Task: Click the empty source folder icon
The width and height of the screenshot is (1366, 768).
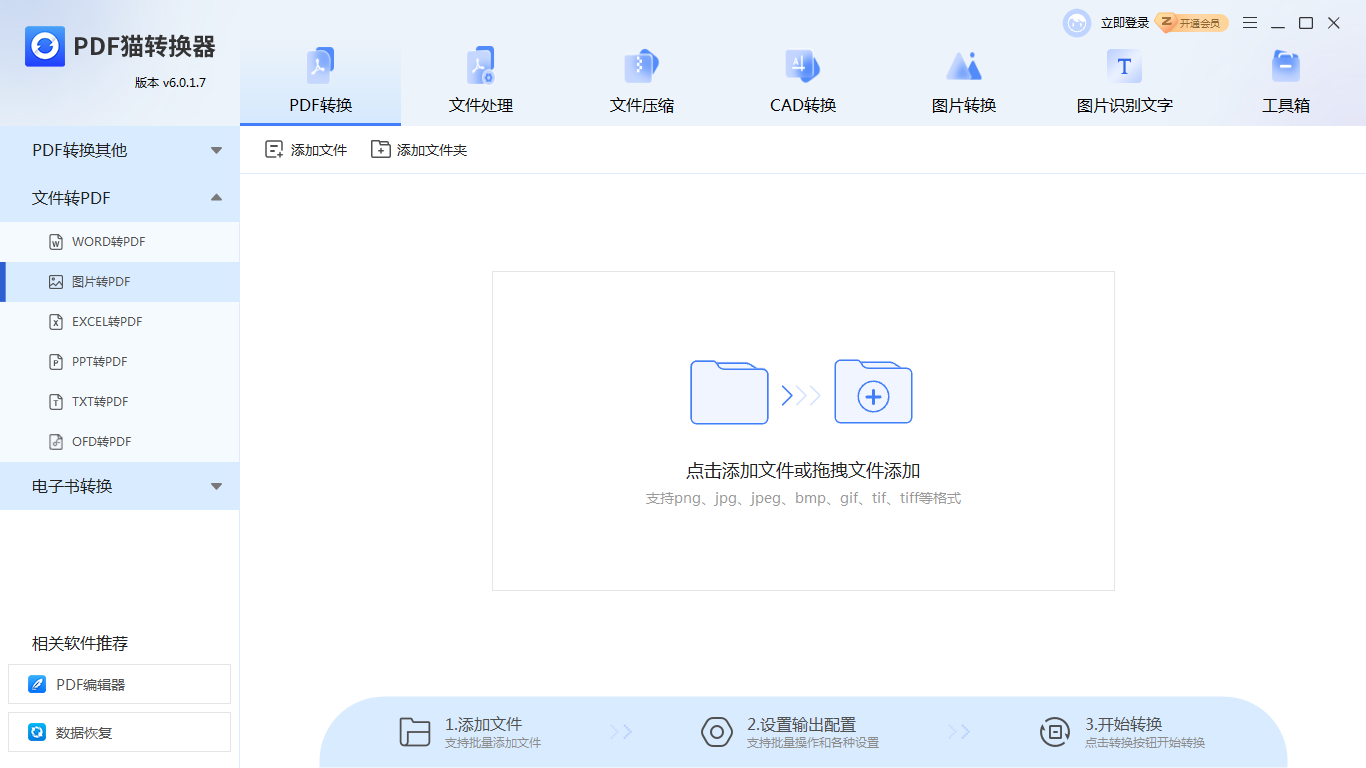Action: (729, 392)
